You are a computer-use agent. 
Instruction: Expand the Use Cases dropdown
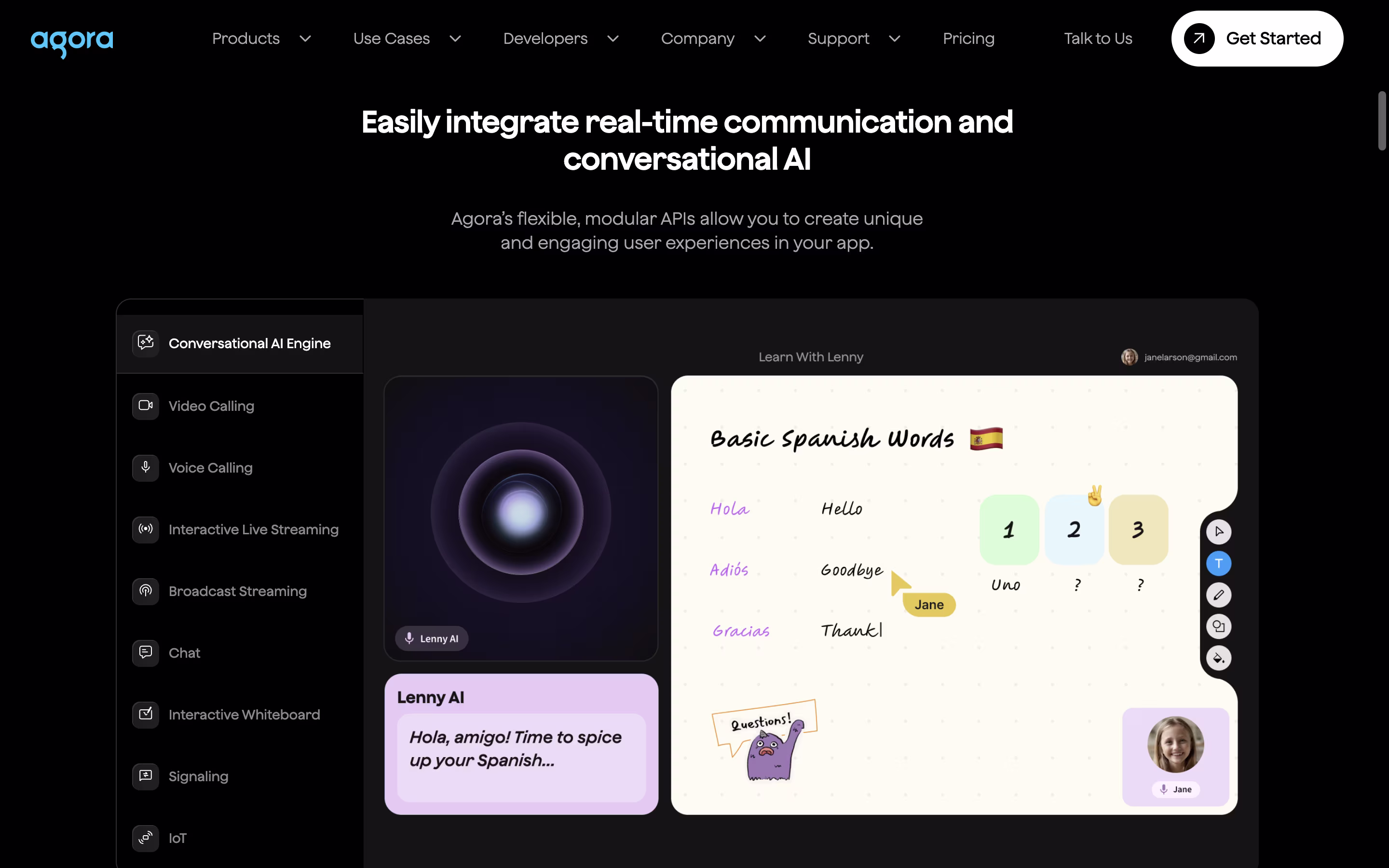(407, 39)
